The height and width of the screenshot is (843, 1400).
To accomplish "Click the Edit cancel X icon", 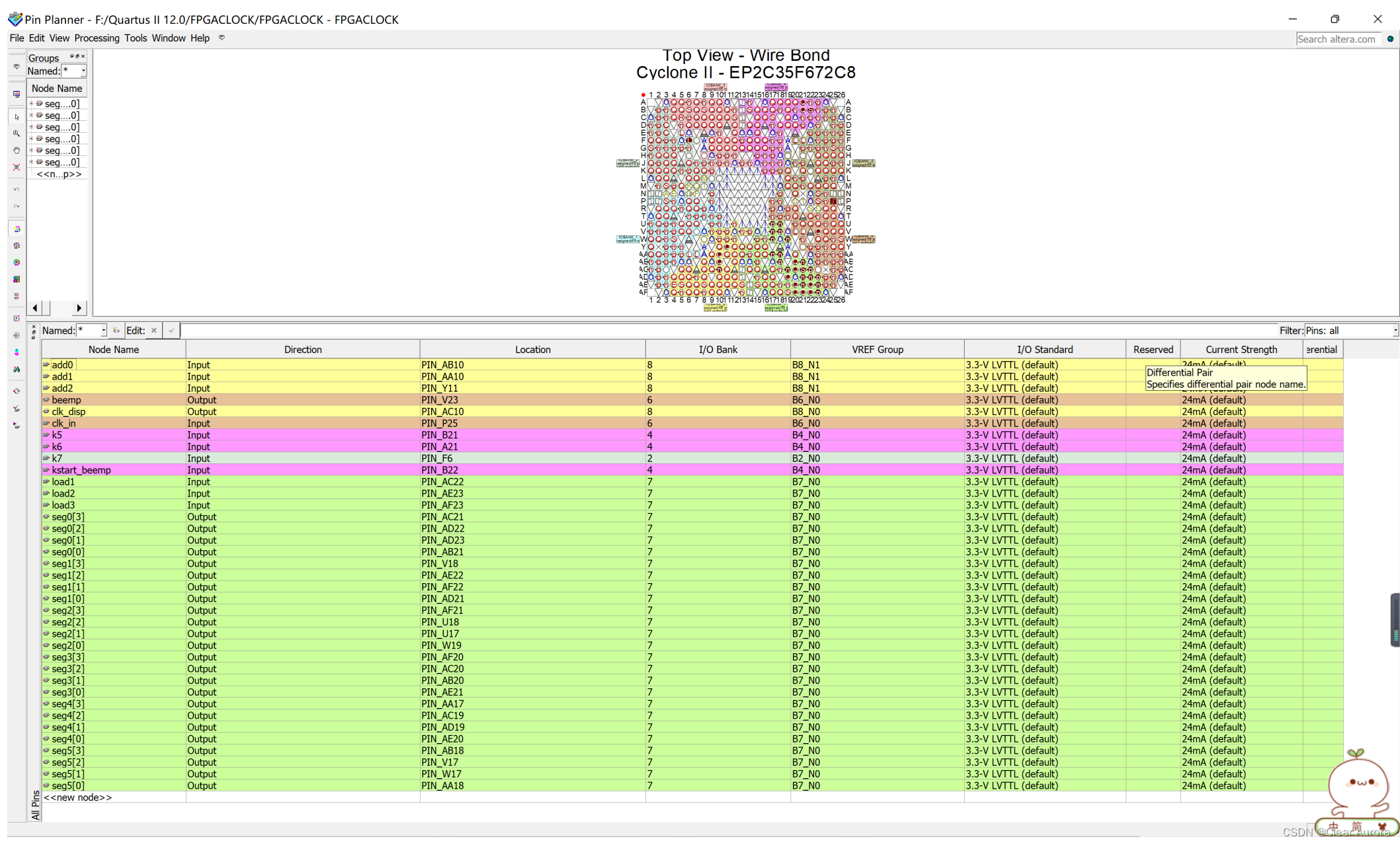I will click(154, 331).
